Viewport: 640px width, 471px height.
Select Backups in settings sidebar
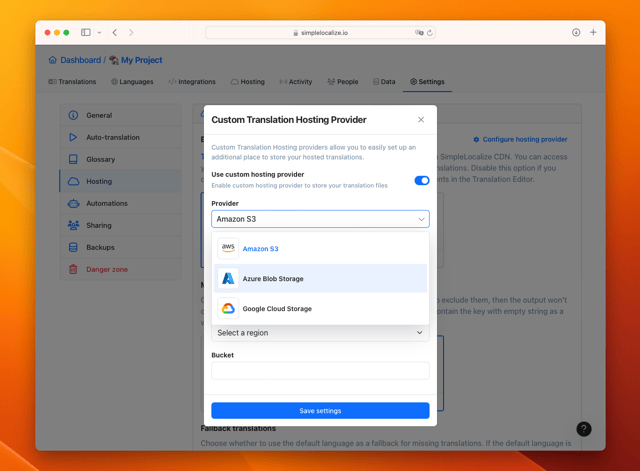(x=120, y=247)
